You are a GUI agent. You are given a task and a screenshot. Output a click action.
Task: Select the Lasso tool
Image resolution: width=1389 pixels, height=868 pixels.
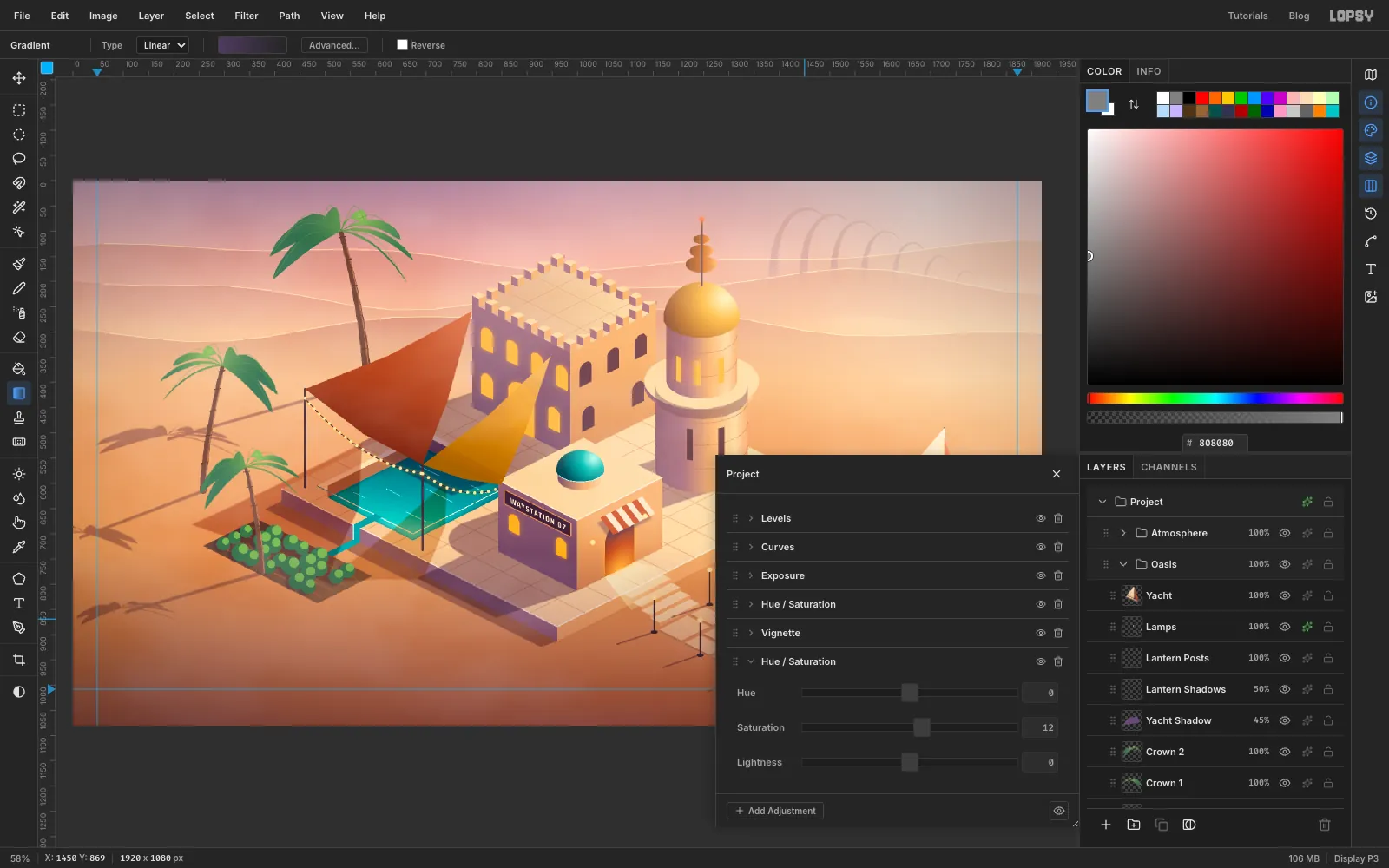coord(18,159)
